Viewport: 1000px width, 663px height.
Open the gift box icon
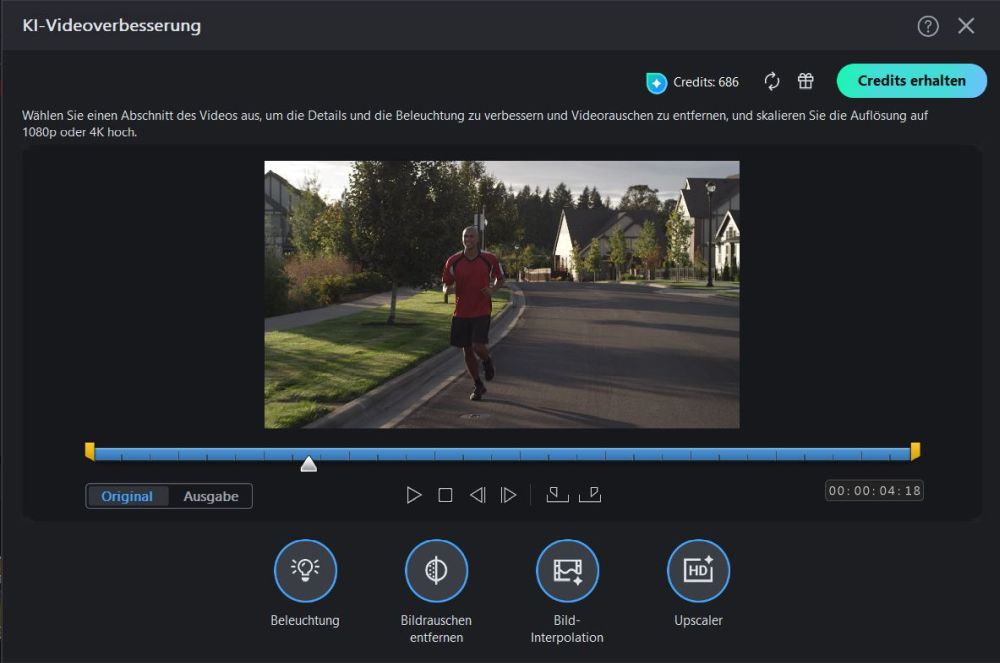tap(805, 81)
